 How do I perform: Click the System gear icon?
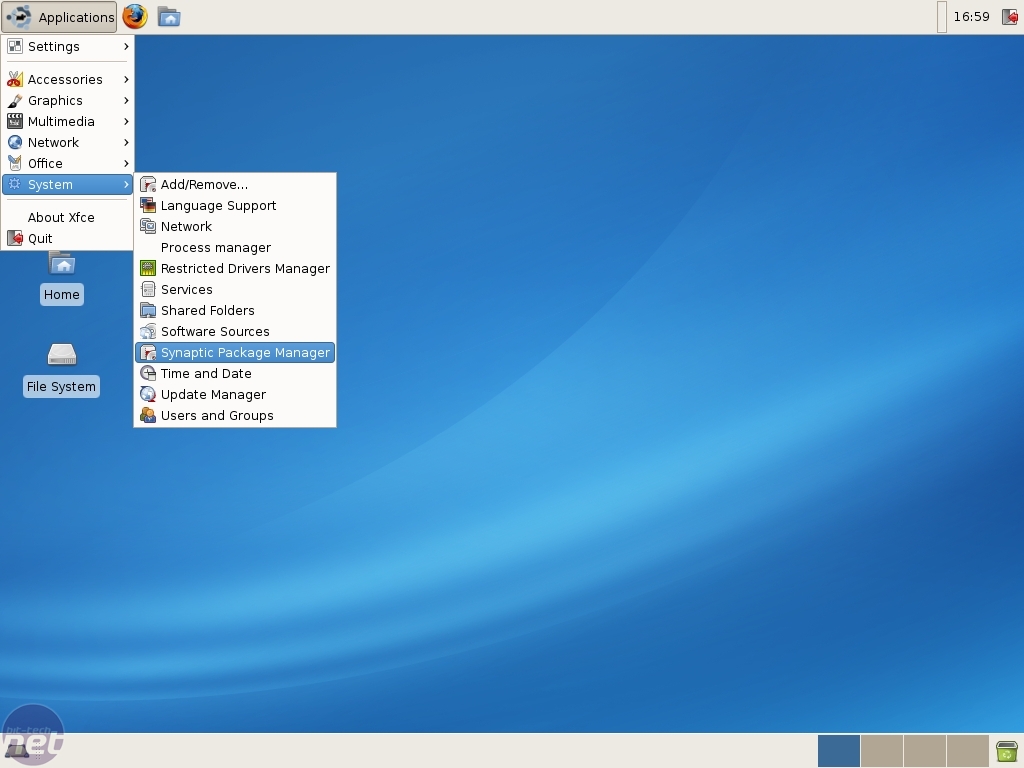(14, 184)
